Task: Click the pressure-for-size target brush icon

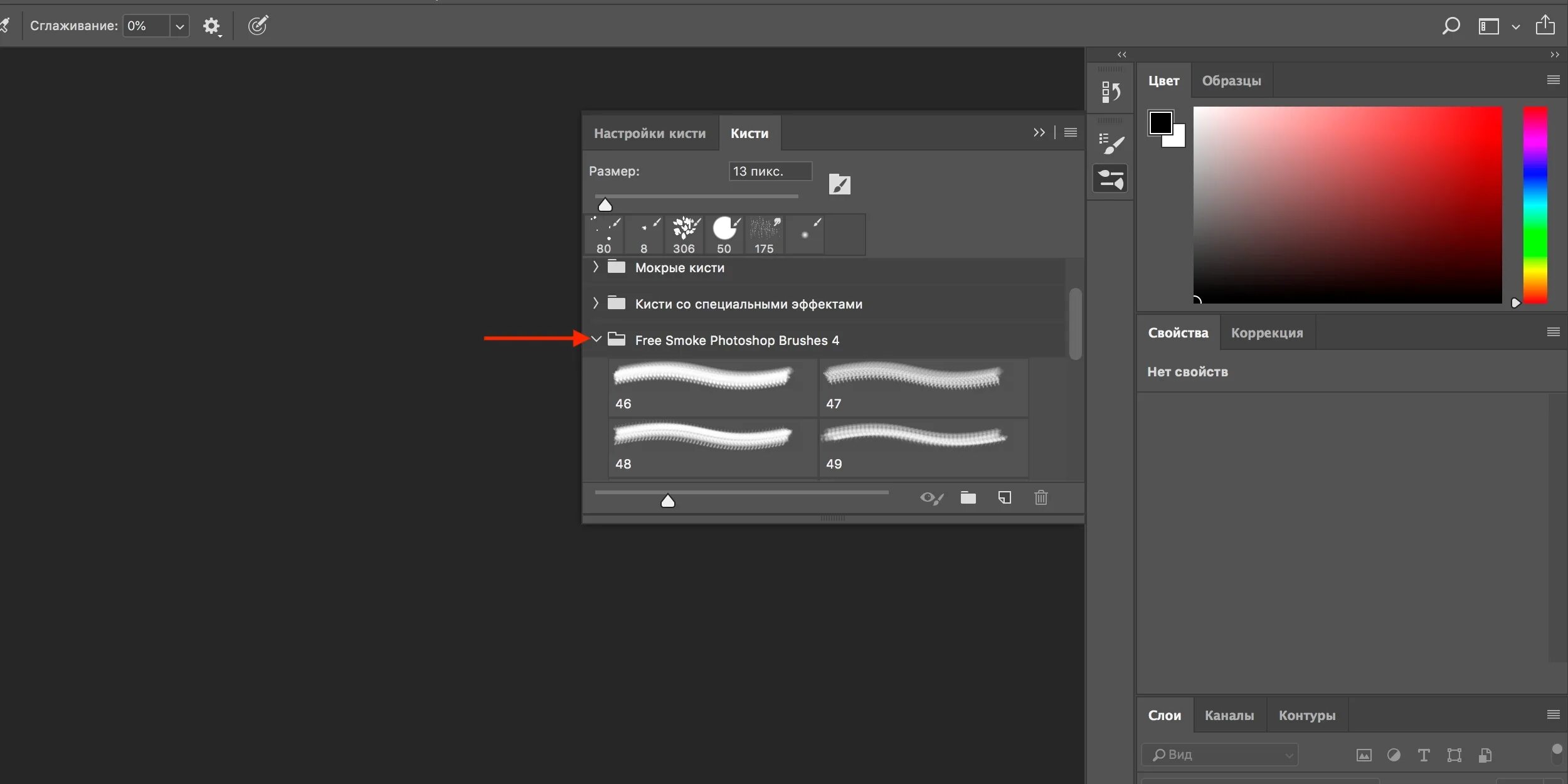Action: point(258,25)
